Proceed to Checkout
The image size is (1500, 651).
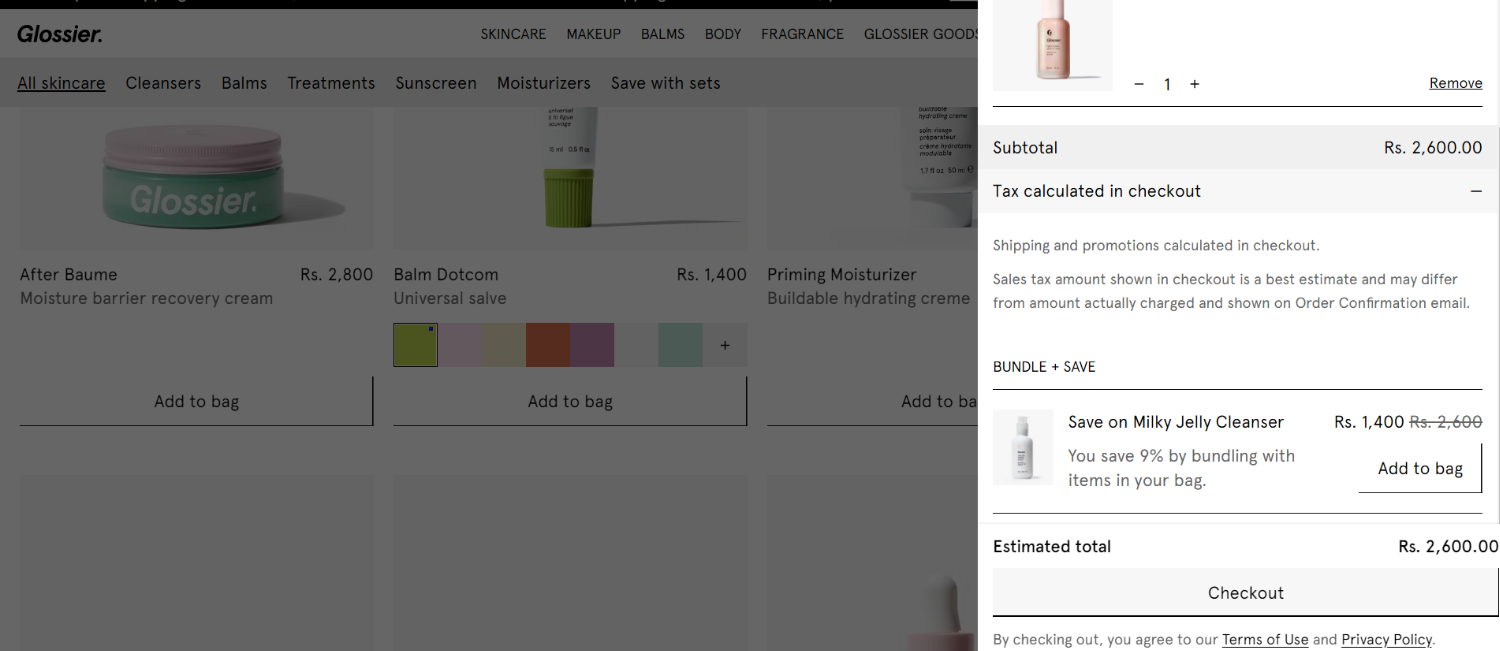coord(1245,593)
